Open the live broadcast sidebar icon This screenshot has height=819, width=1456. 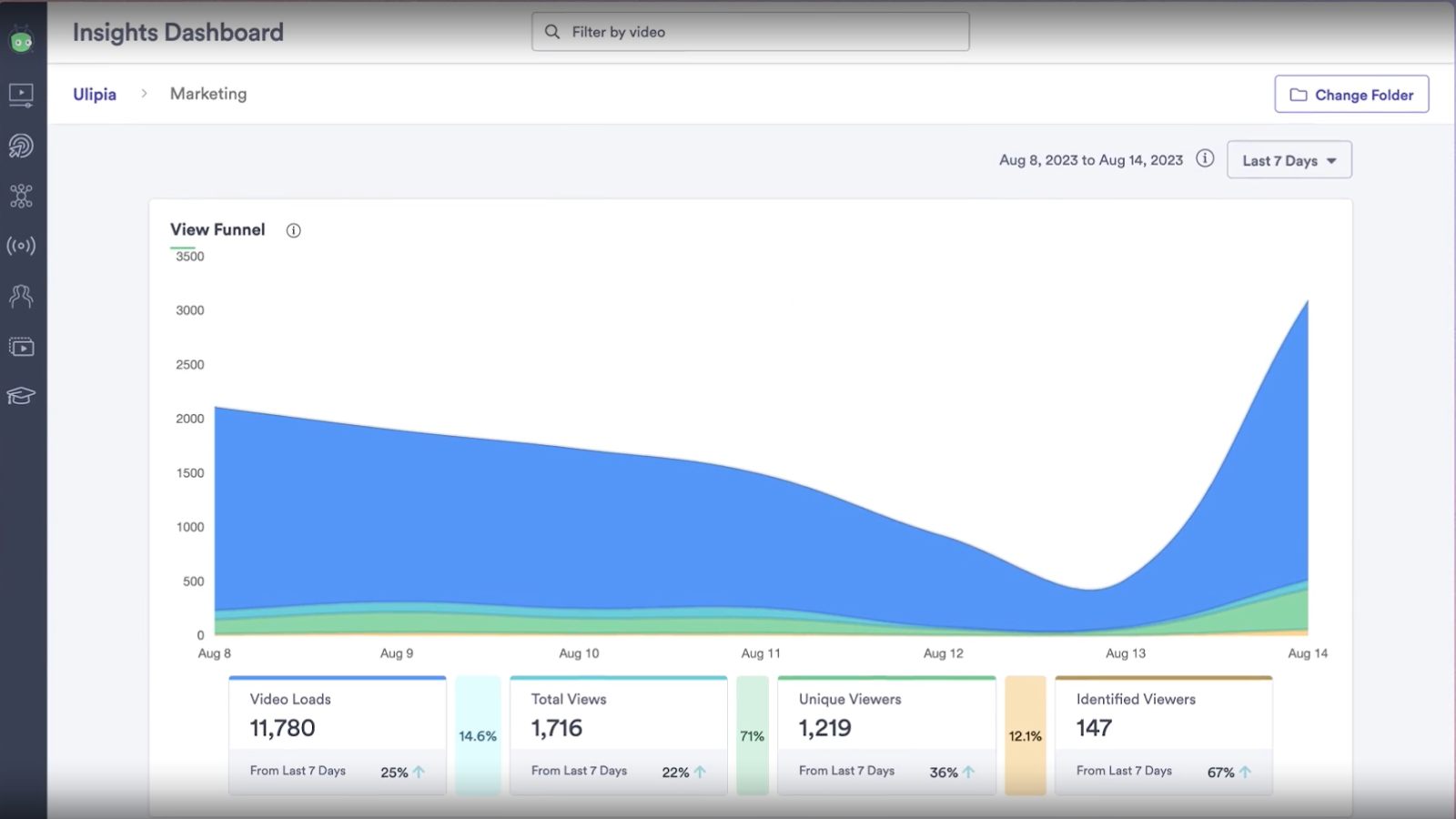(x=21, y=246)
